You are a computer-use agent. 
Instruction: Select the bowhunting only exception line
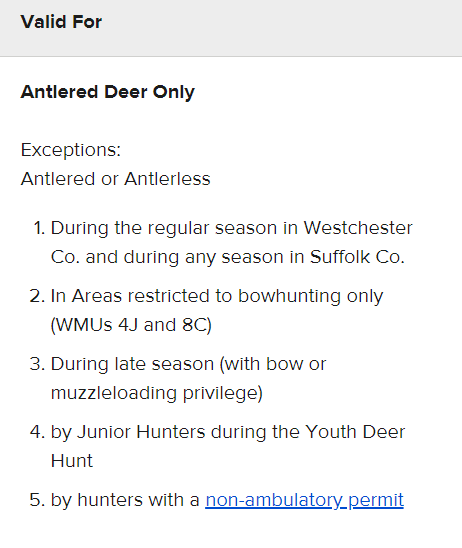[217, 296]
